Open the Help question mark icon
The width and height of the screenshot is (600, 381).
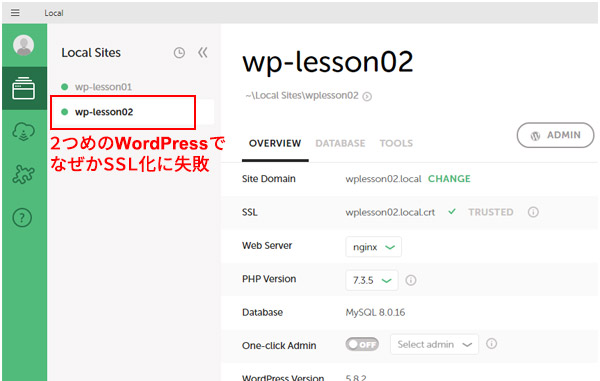click(x=23, y=218)
